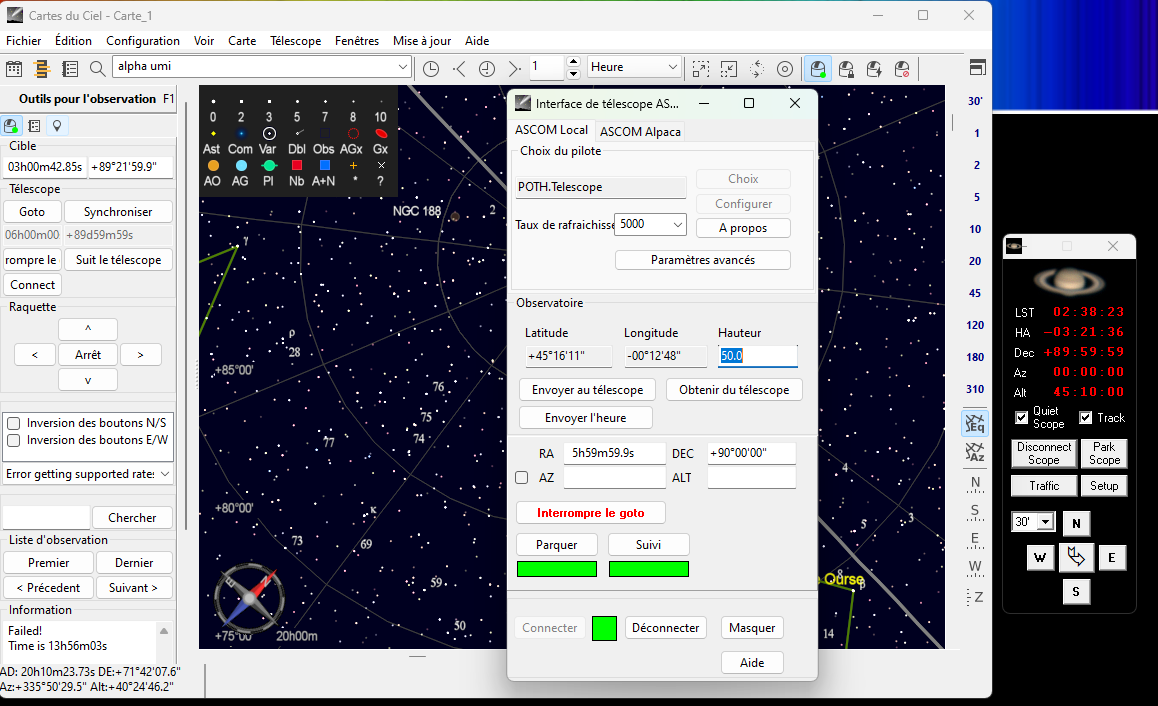Enable Inversion des boutons N/S checkbox

pyautogui.click(x=14, y=423)
